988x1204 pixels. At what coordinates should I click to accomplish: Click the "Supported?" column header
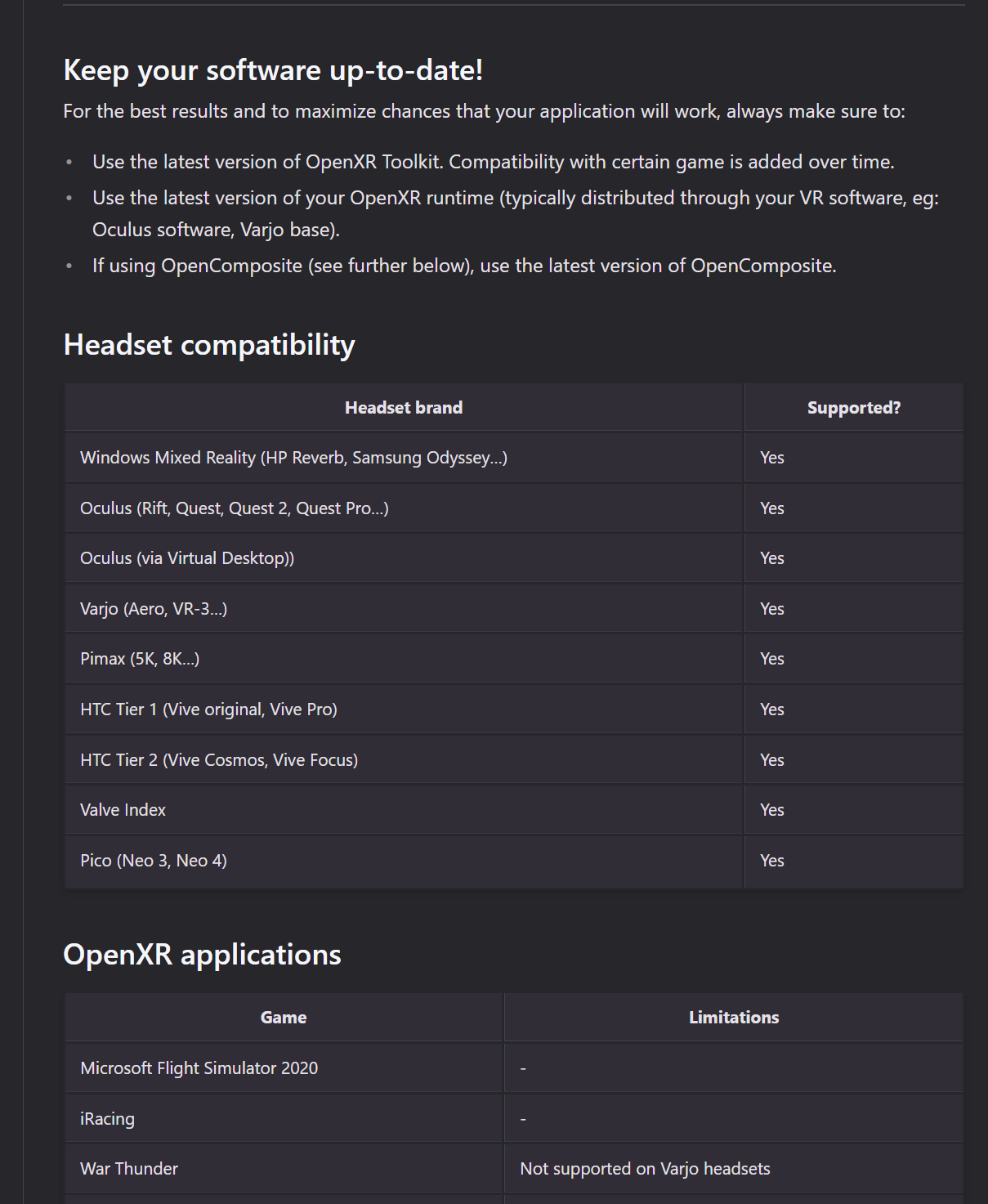[853, 408]
